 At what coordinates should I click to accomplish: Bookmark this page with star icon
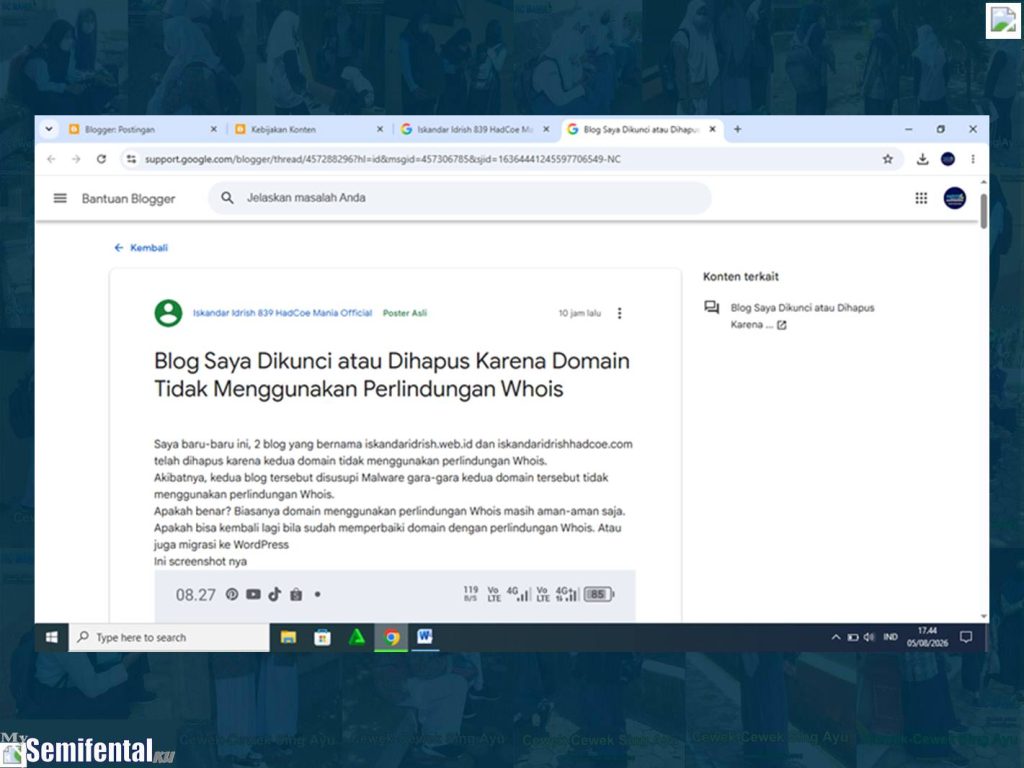click(888, 159)
